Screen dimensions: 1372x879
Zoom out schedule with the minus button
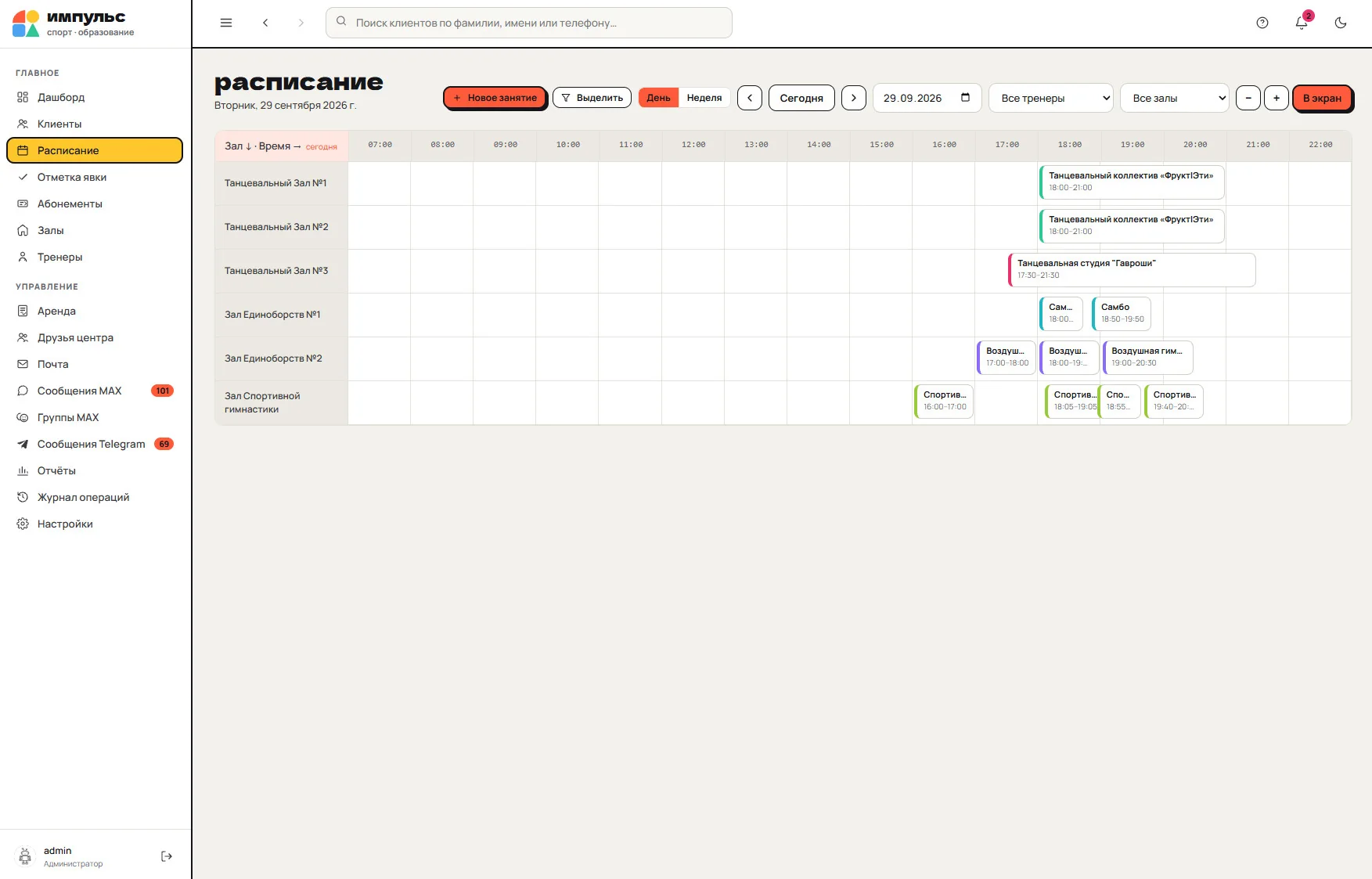[x=1248, y=98]
